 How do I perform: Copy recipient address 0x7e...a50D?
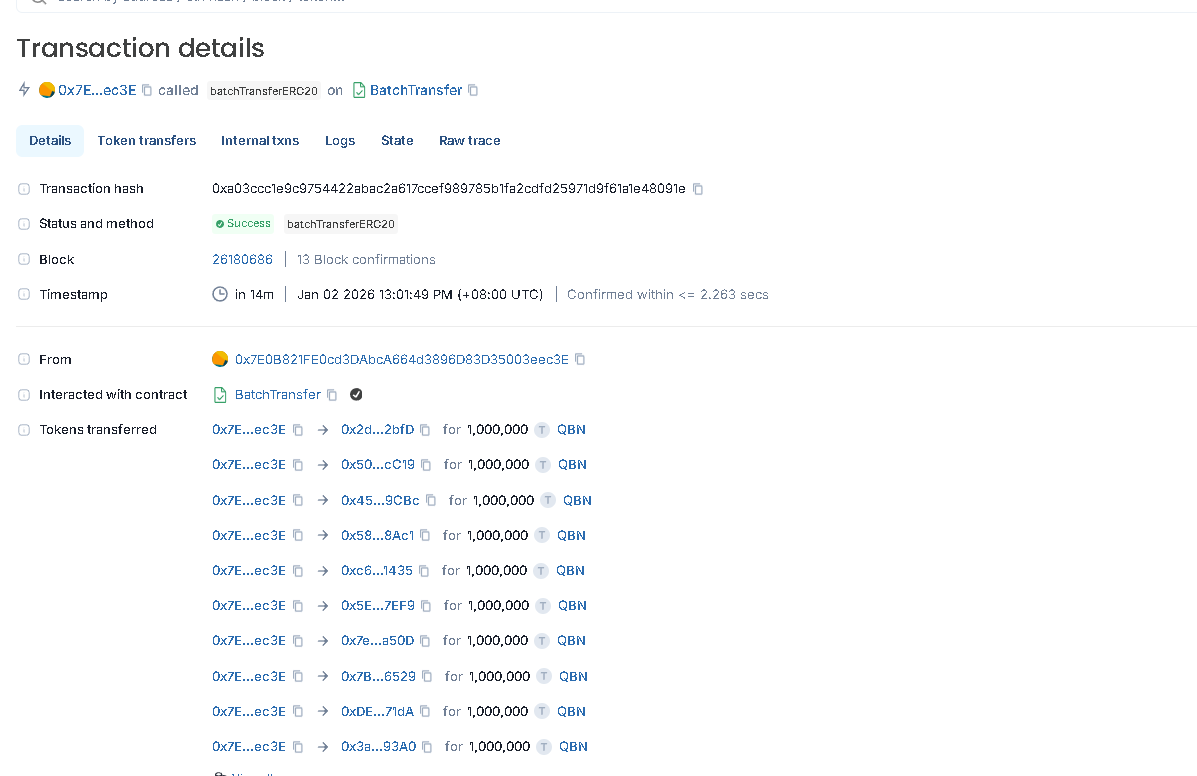(425, 641)
